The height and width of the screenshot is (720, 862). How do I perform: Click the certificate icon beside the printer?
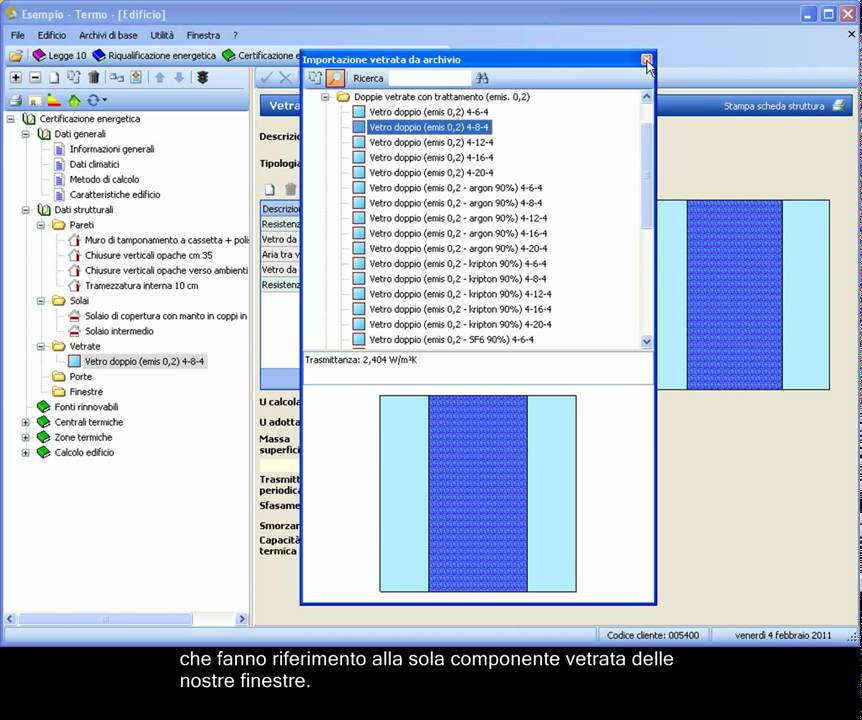(x=35, y=101)
